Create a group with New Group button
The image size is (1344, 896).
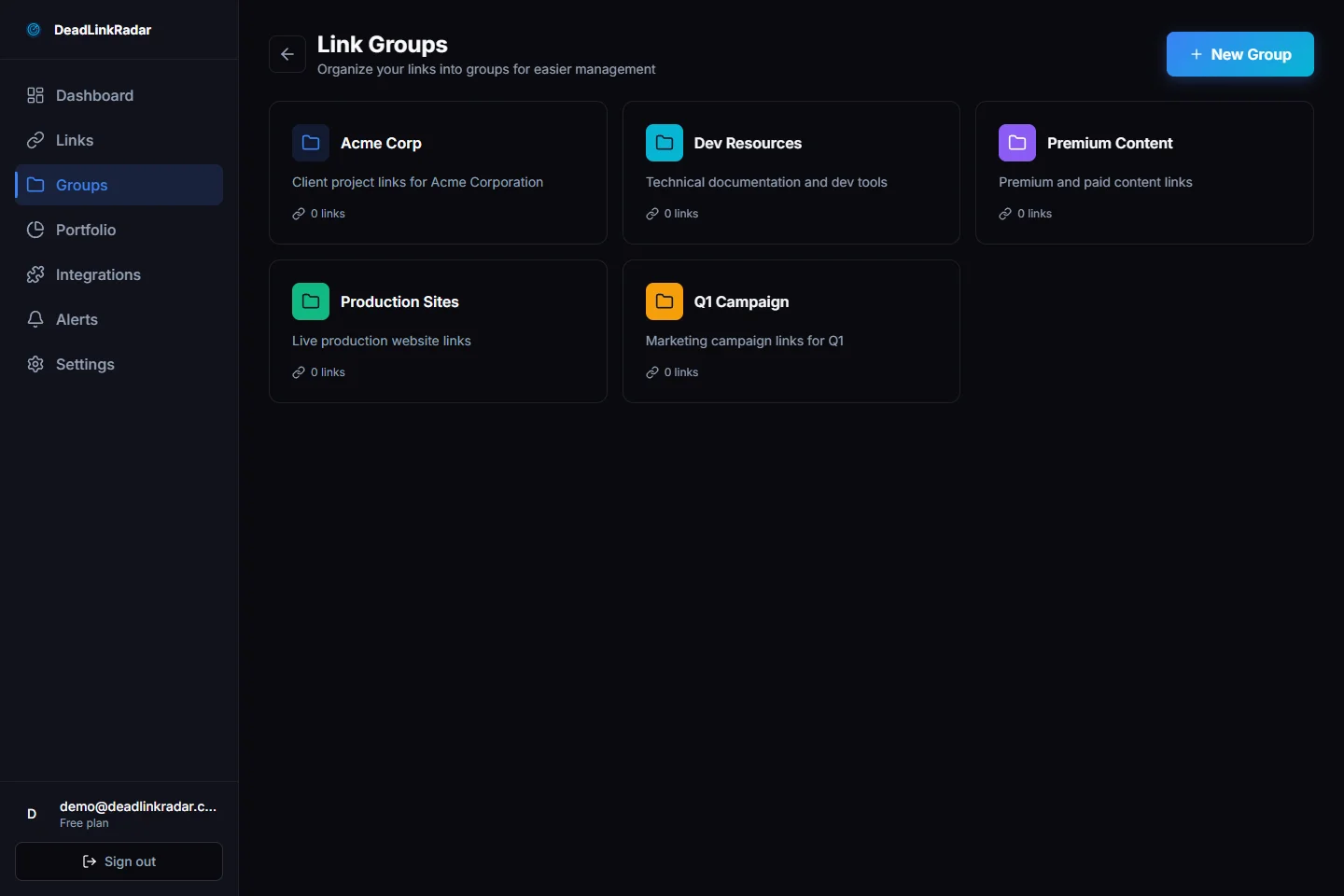click(1239, 54)
